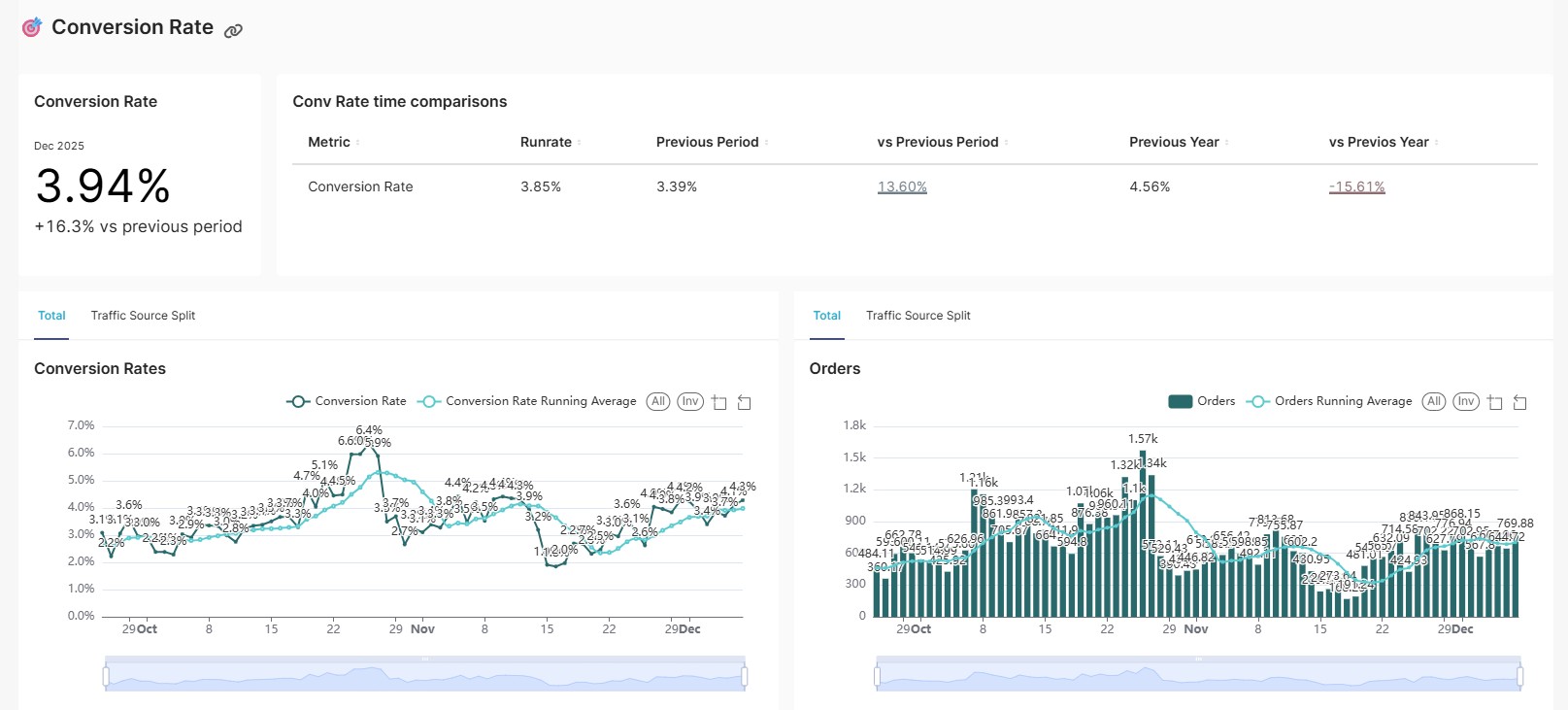Click left handle of Conversion Rates range slider

tap(106, 675)
